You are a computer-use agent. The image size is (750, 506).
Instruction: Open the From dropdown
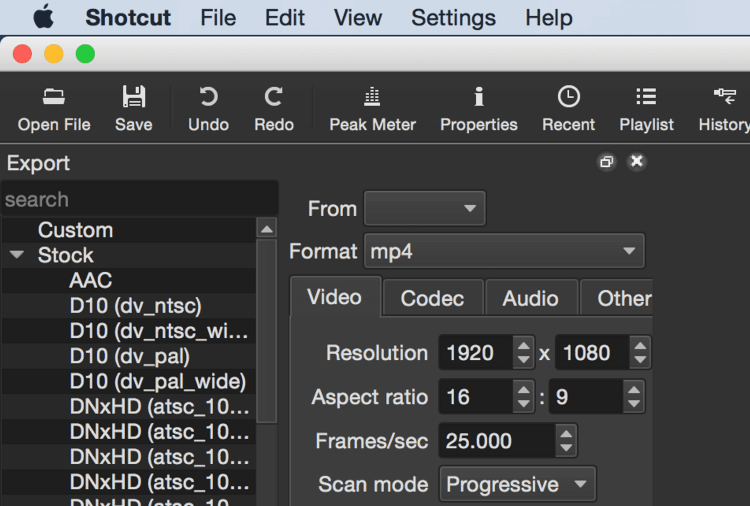425,208
